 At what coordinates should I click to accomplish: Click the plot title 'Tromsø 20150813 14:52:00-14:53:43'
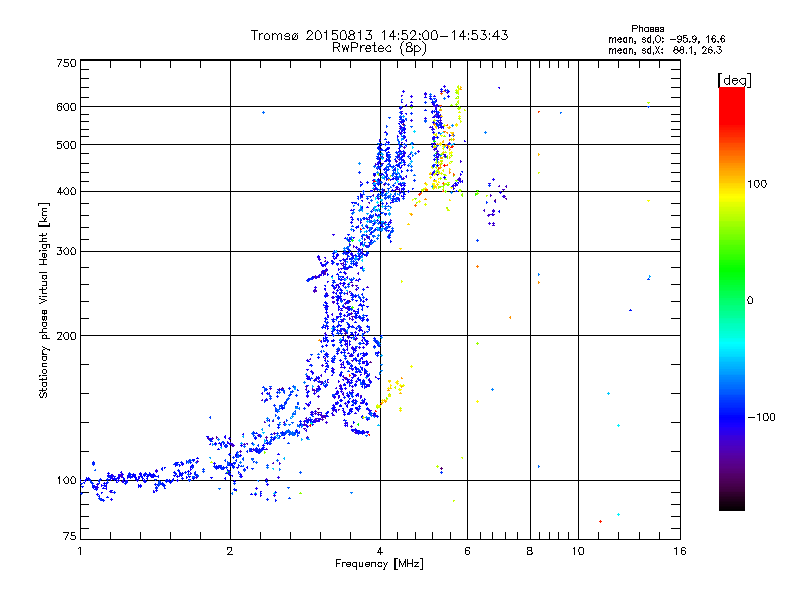380,35
